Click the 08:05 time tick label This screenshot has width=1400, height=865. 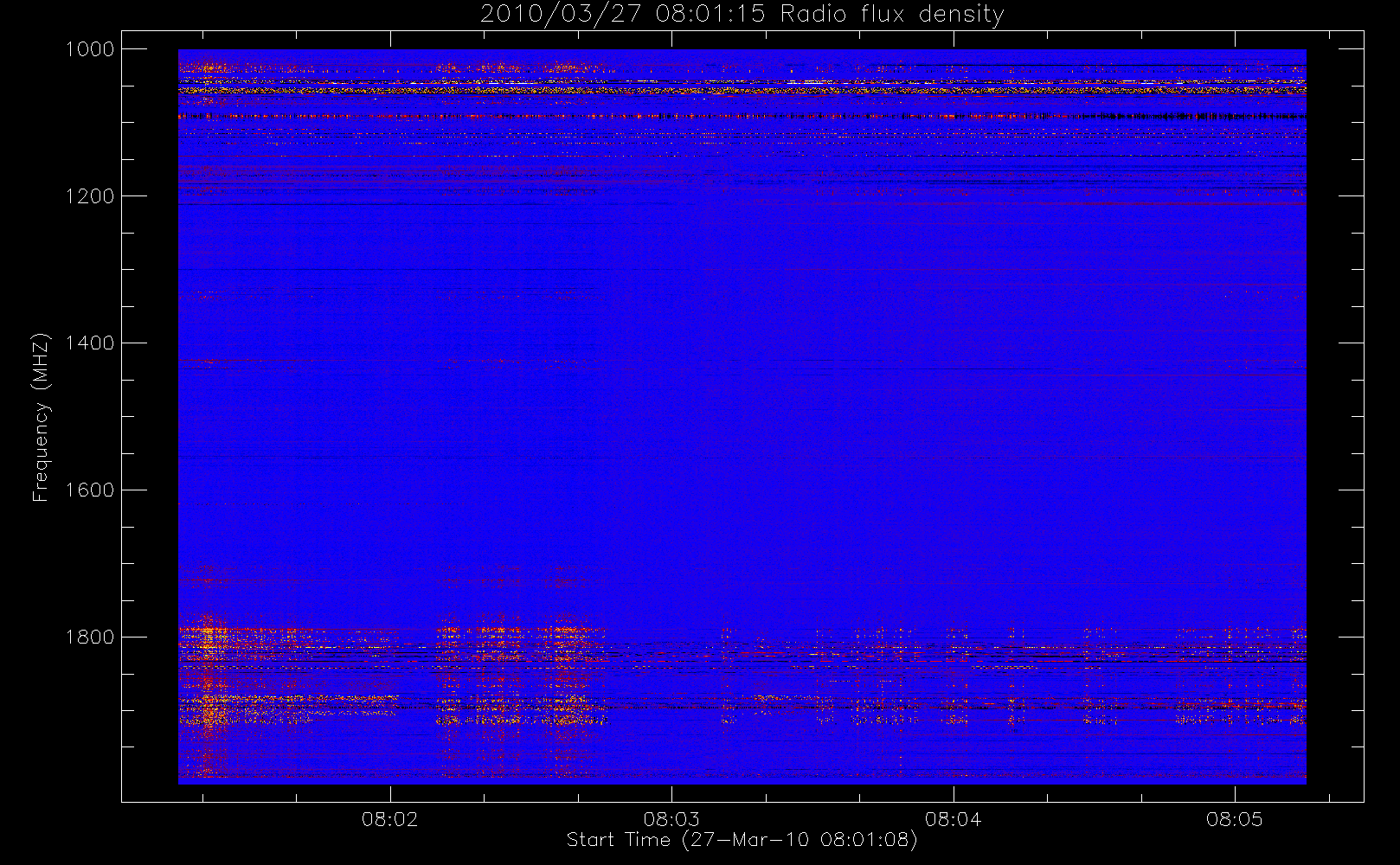click(1235, 819)
